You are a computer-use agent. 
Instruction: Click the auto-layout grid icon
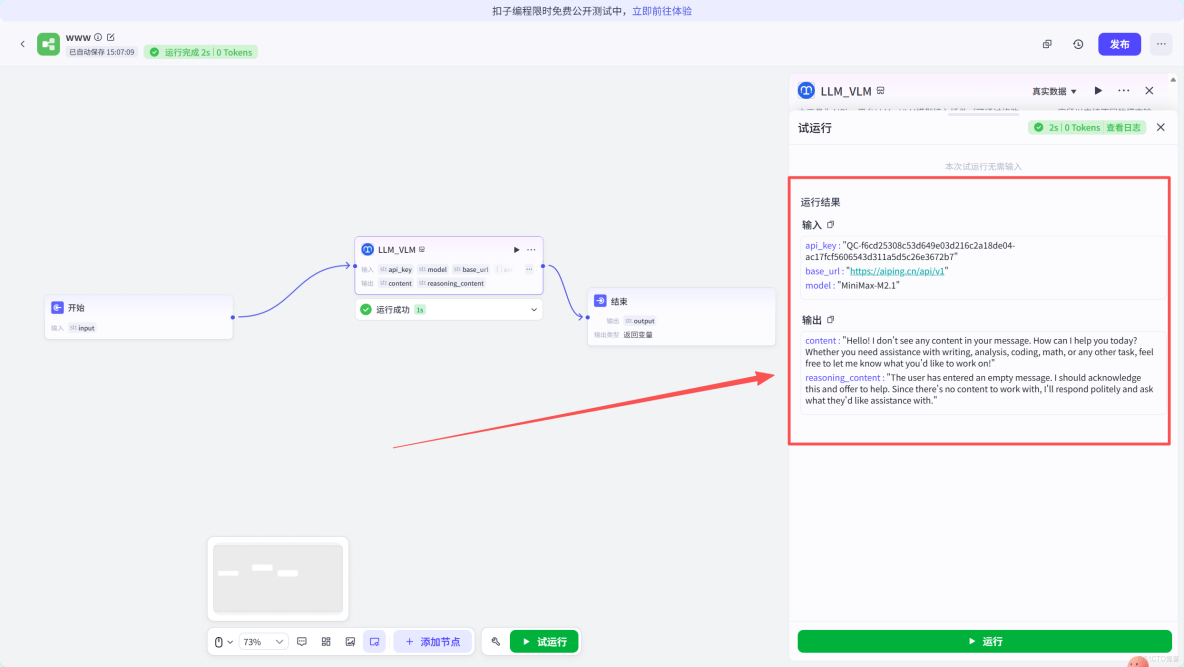tap(326, 641)
